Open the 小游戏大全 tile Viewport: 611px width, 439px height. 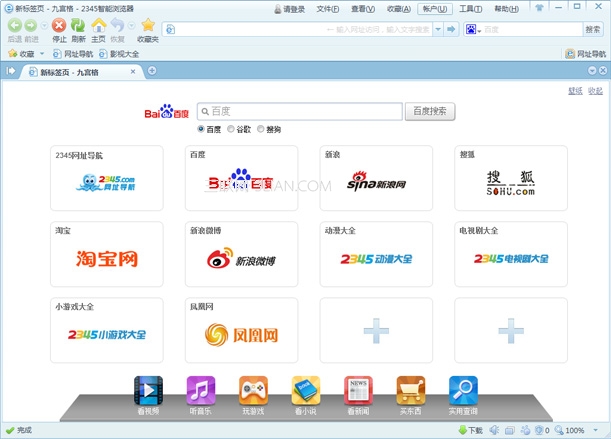click(107, 330)
